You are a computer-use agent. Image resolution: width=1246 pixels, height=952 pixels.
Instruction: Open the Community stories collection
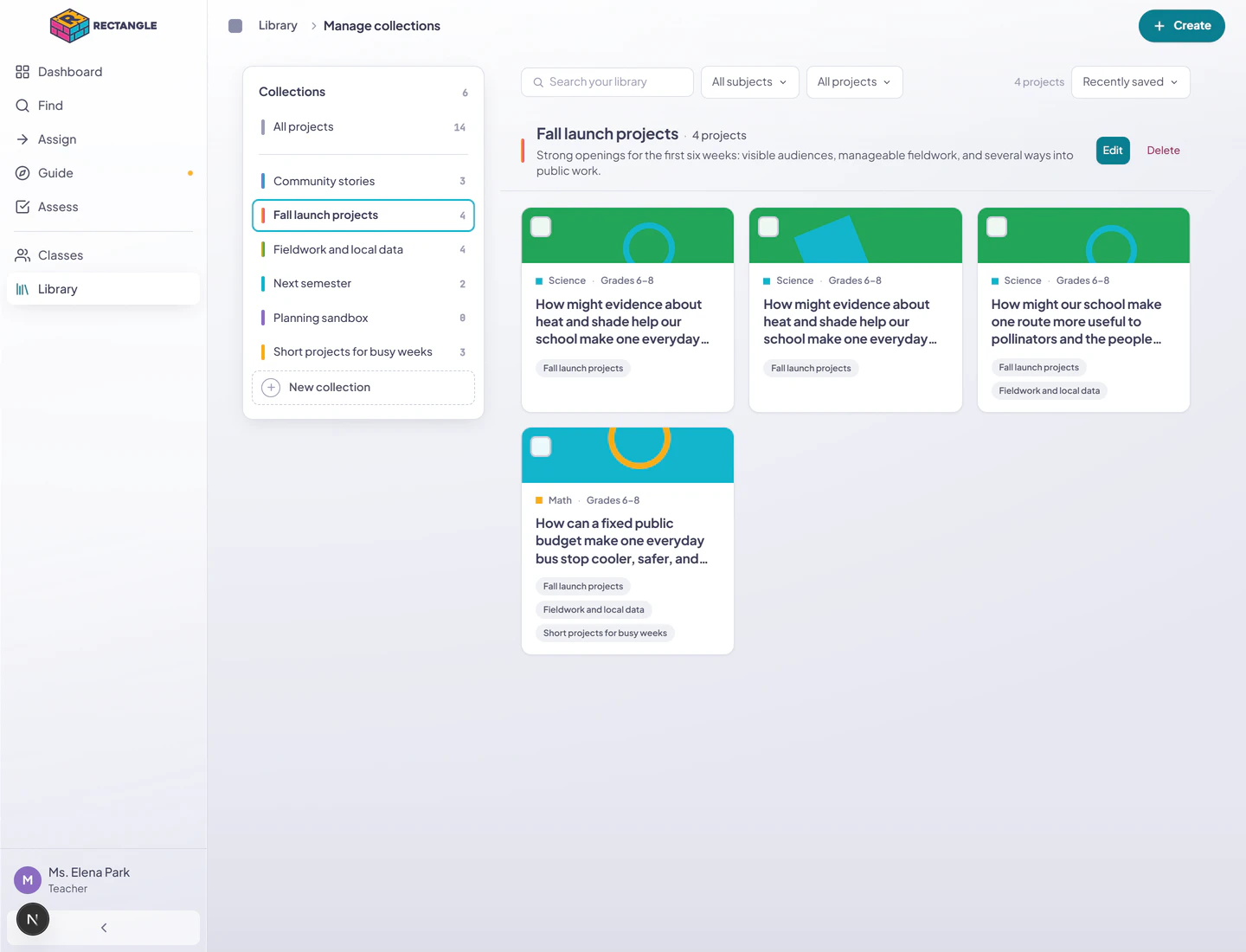(363, 181)
